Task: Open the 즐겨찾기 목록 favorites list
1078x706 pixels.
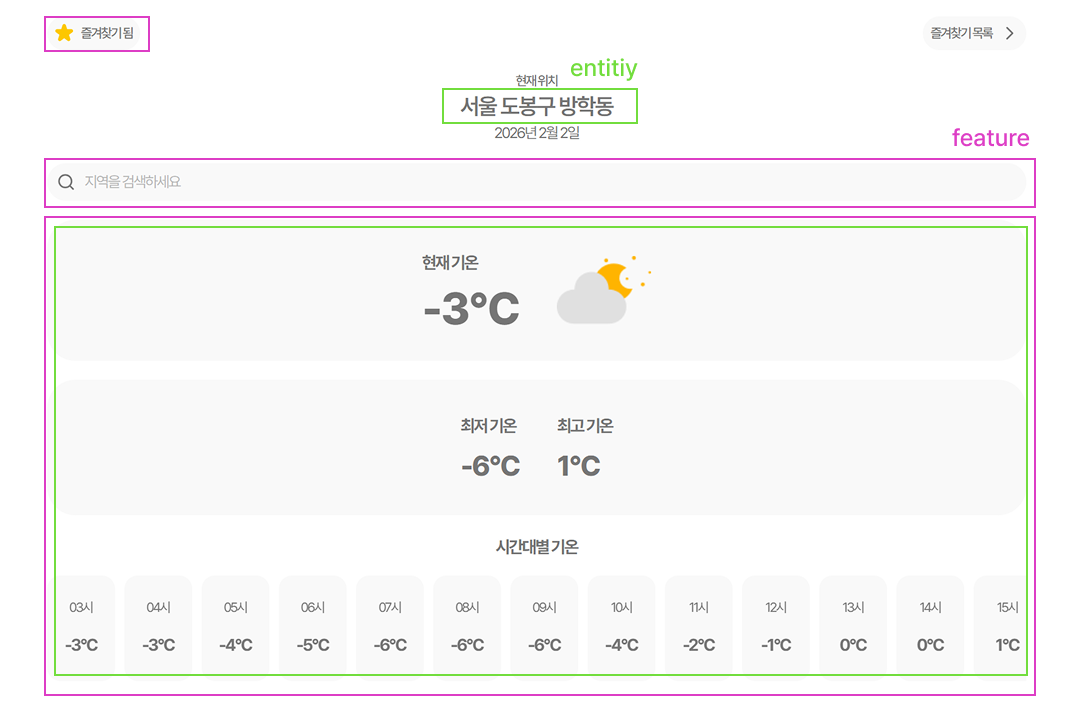Action: (x=962, y=33)
